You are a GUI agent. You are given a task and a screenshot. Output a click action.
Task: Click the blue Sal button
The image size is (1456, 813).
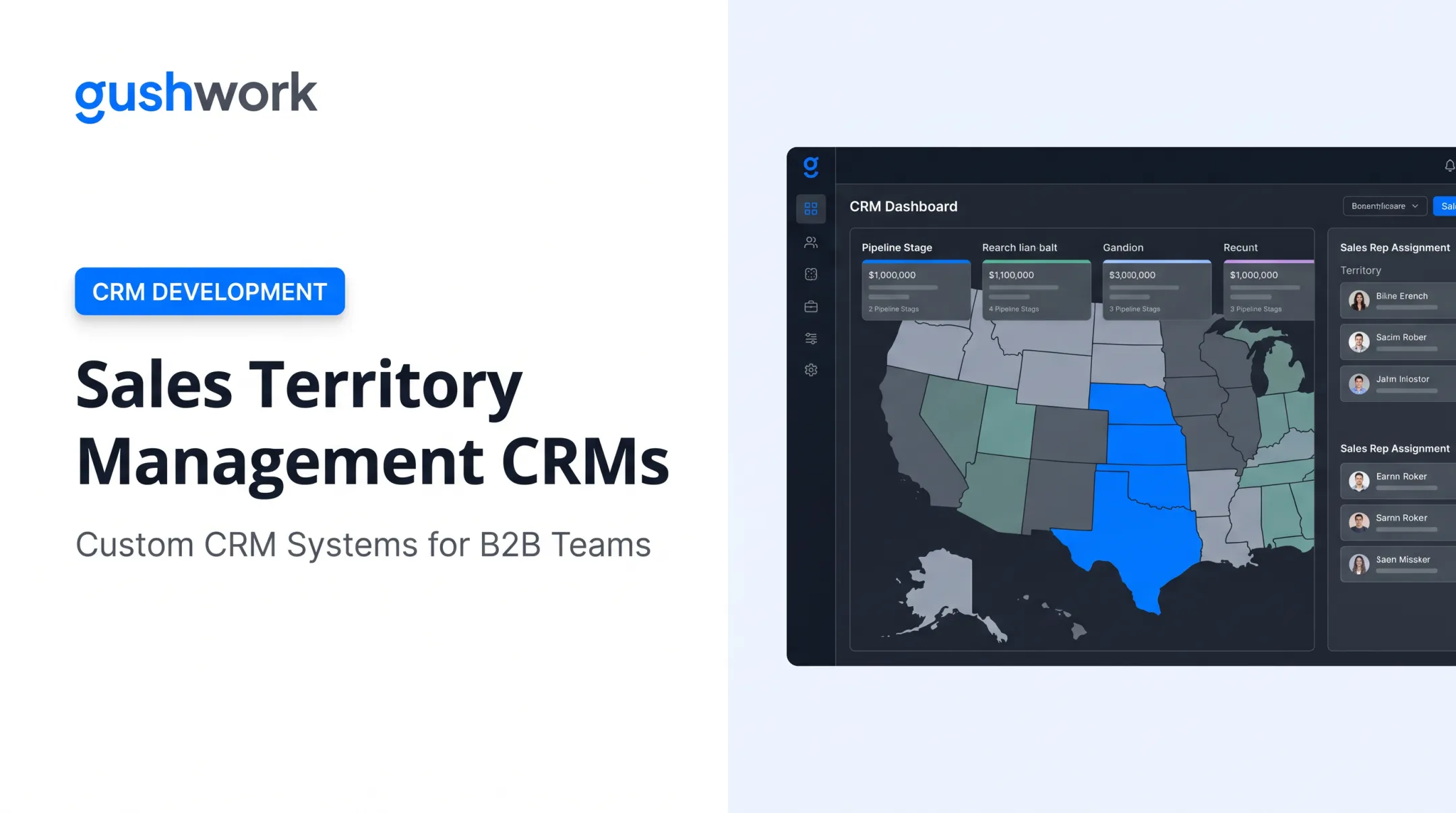pos(1445,206)
